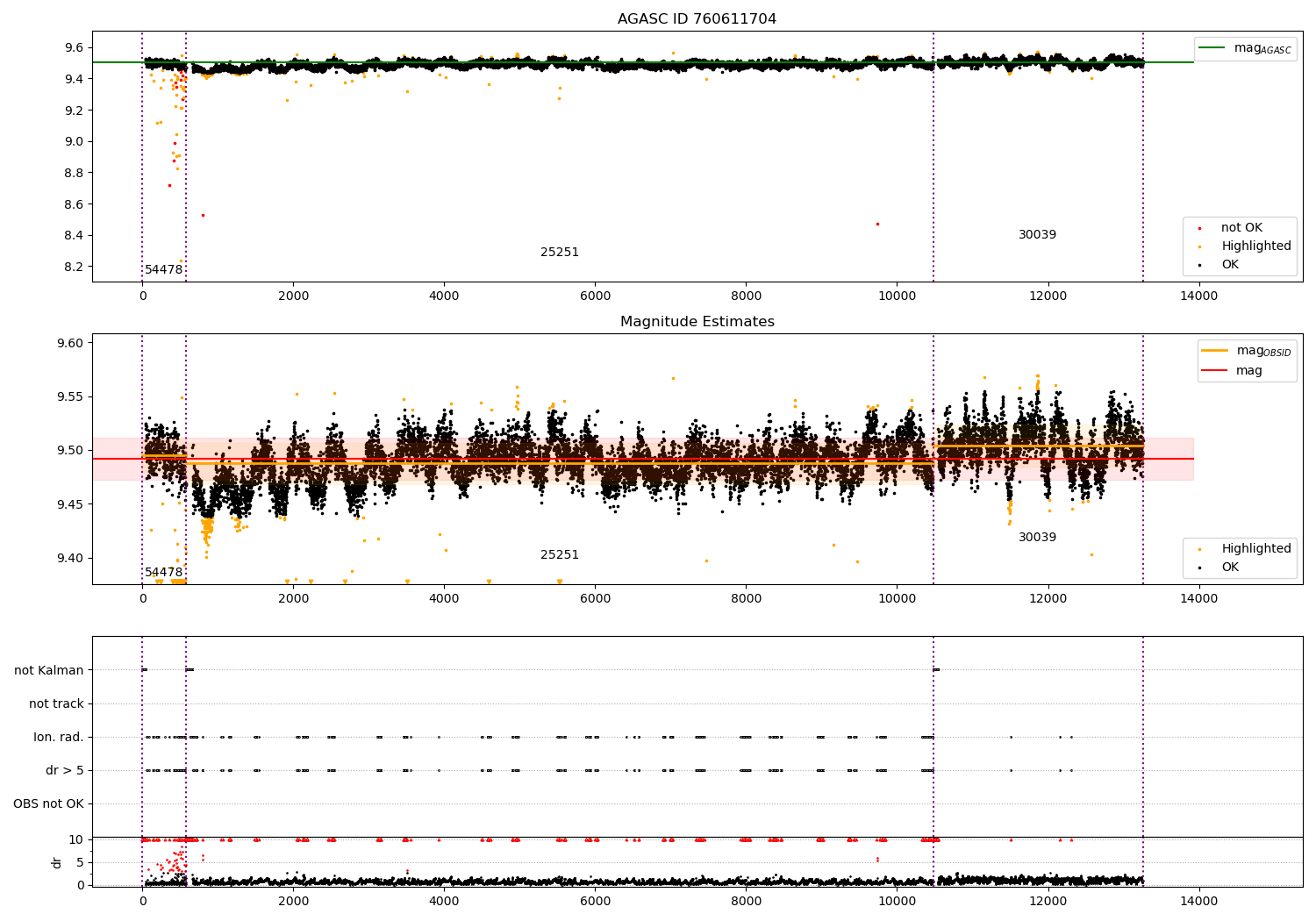Image resolution: width=1316 pixels, height=921 pixels.
Task: Select the green "mag AGASC" legend label
Action: (1262, 48)
